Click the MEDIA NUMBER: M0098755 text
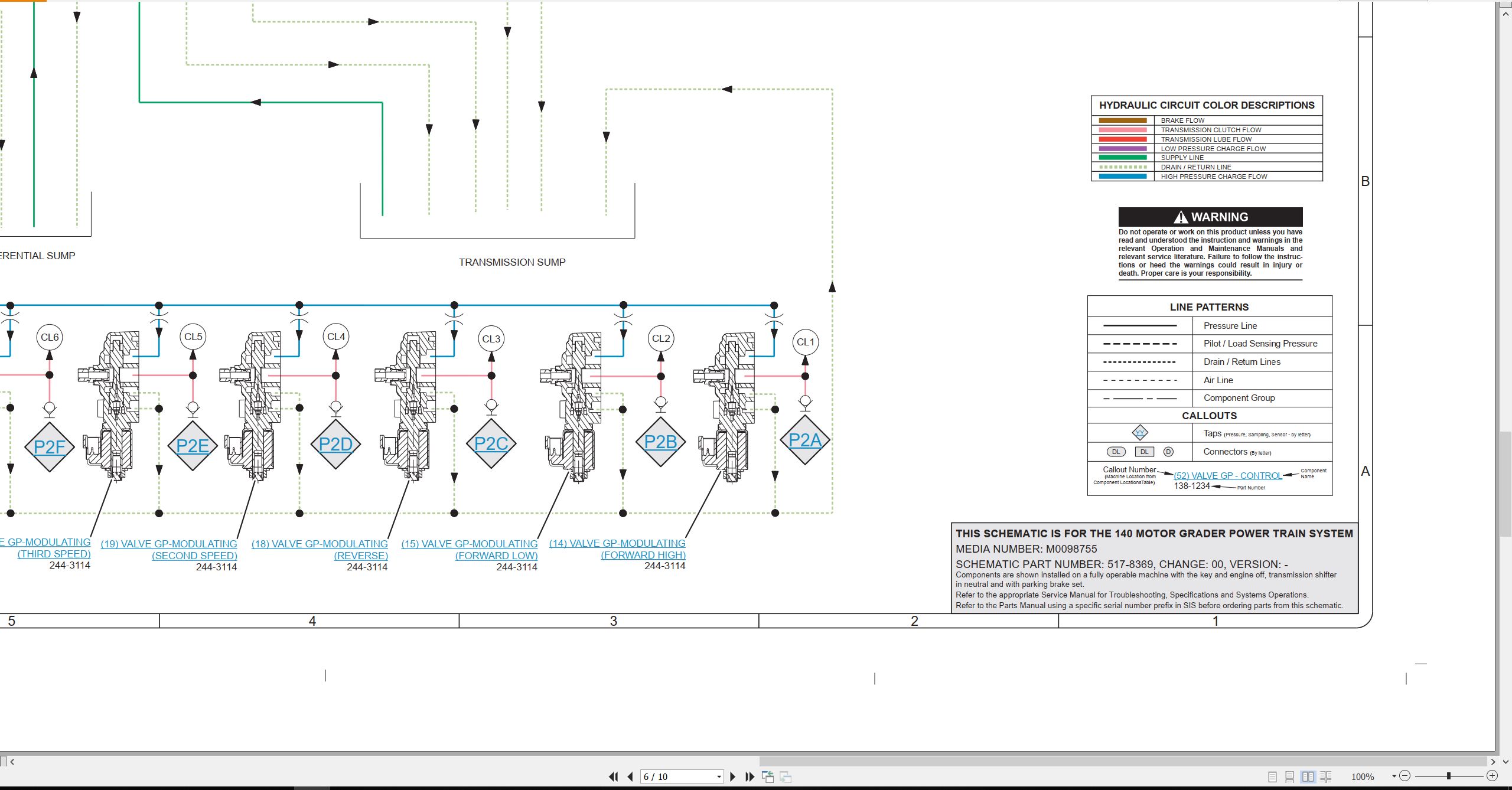This screenshot has height=790, width=1512. pos(1026,549)
